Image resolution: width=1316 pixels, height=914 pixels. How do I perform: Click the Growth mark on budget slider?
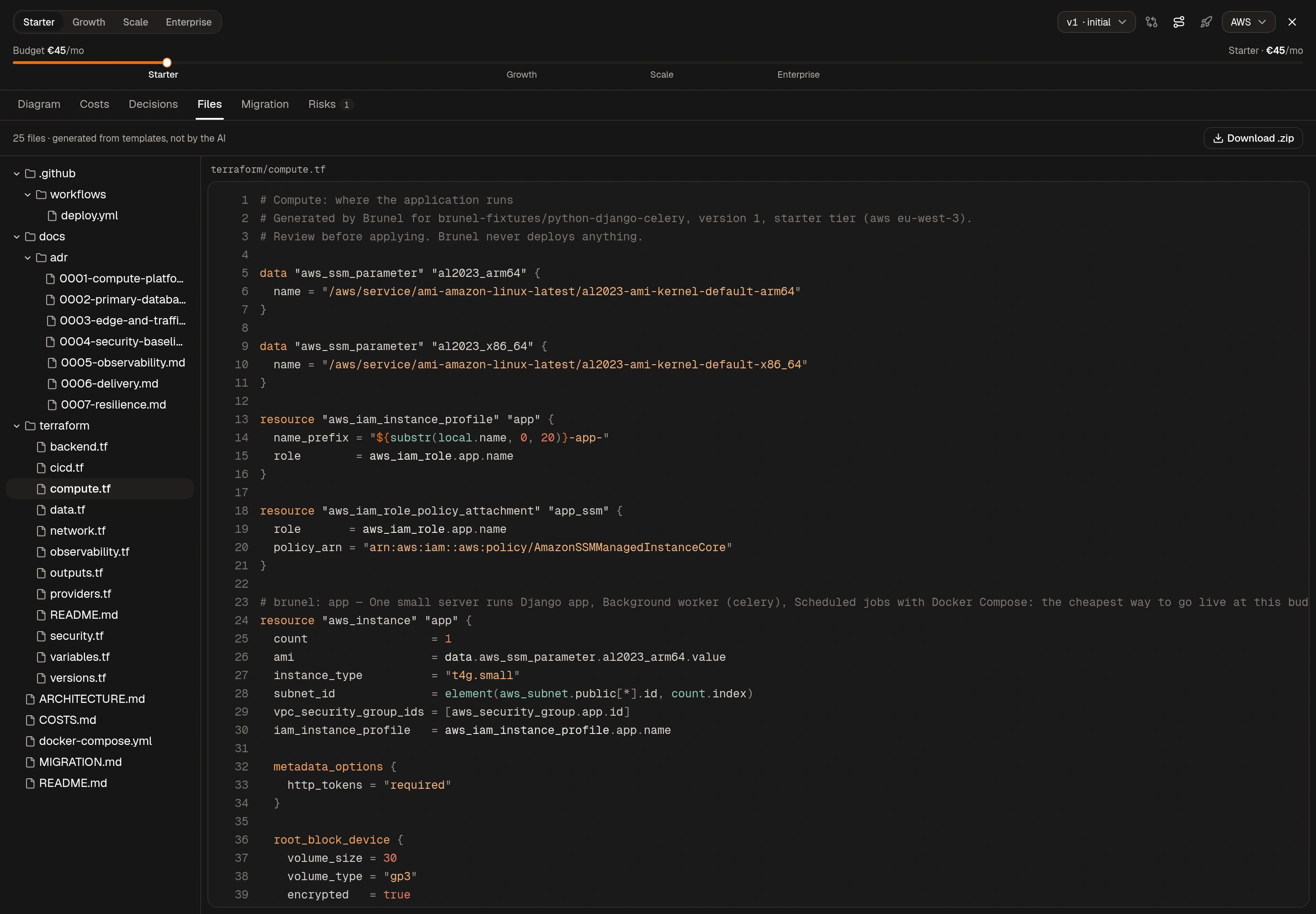[521, 74]
